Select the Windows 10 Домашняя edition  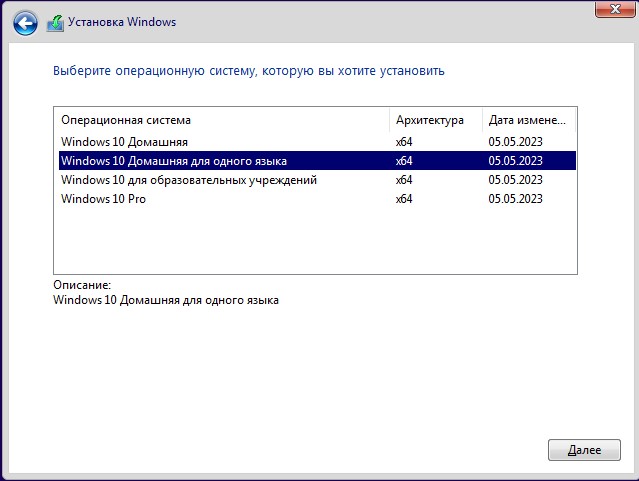pyautogui.click(x=124, y=142)
